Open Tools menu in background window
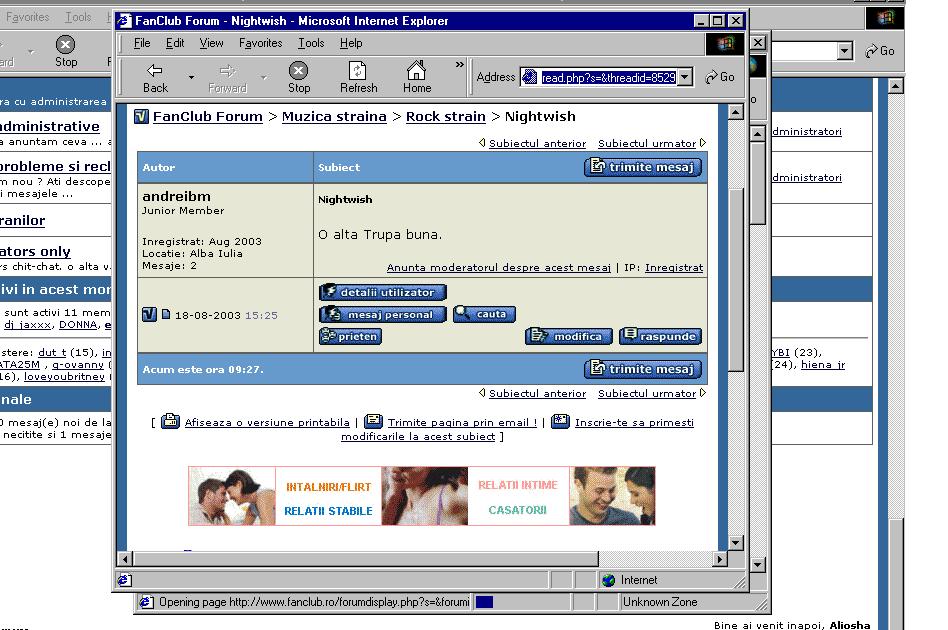 pos(78,17)
